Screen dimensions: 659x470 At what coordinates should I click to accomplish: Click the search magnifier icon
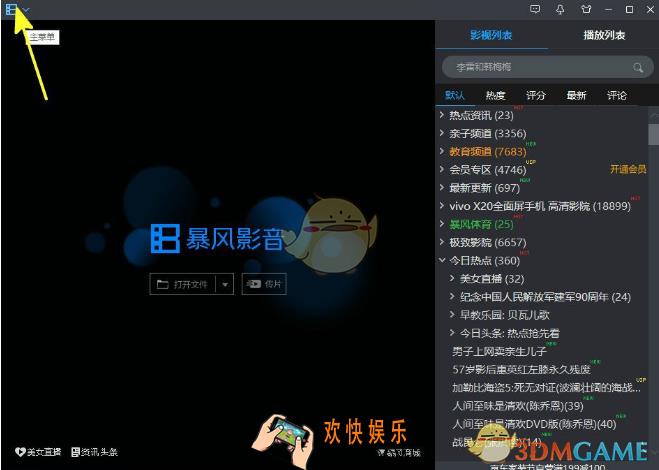[x=638, y=67]
